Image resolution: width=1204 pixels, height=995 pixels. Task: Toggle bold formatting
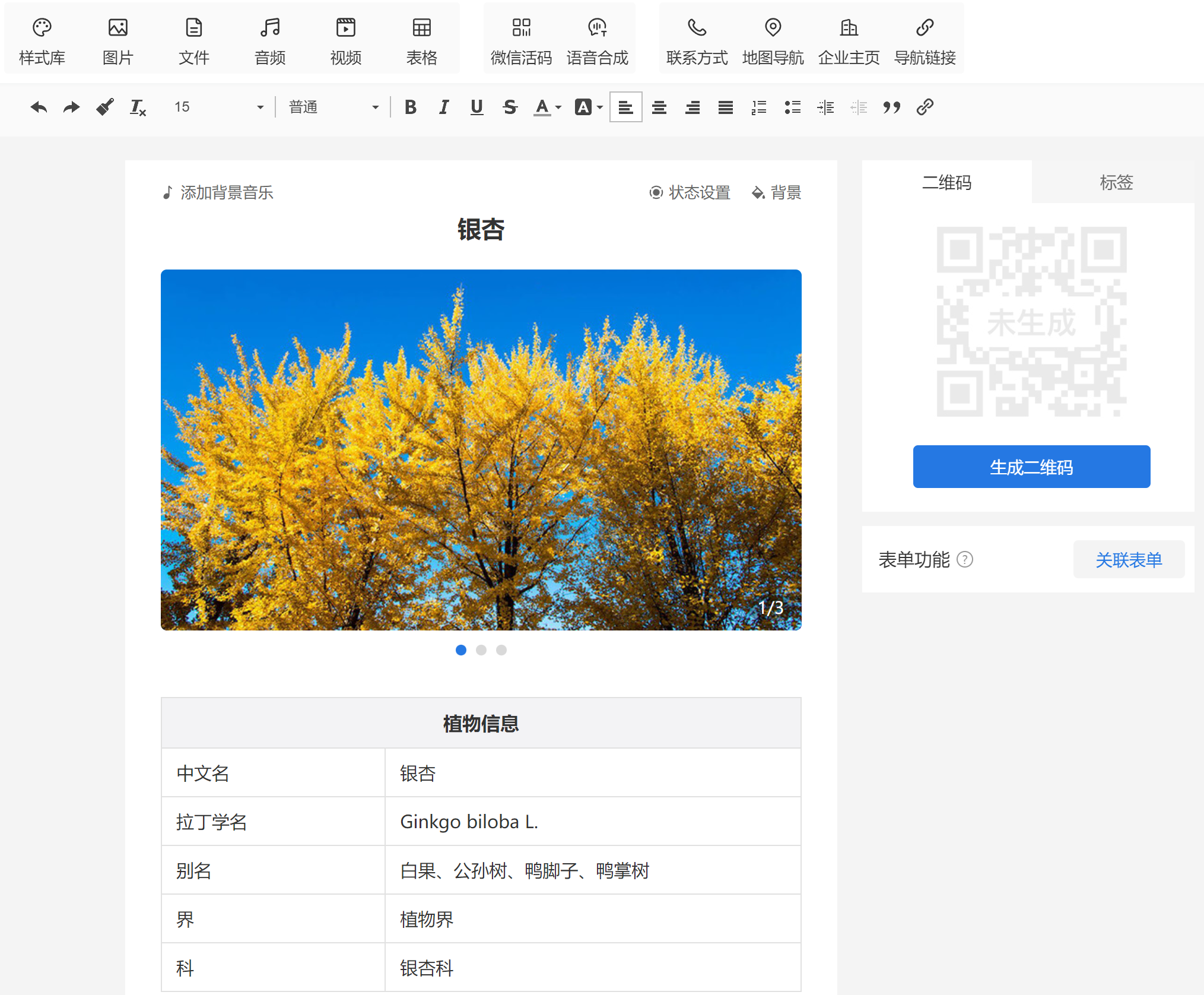[x=410, y=107]
